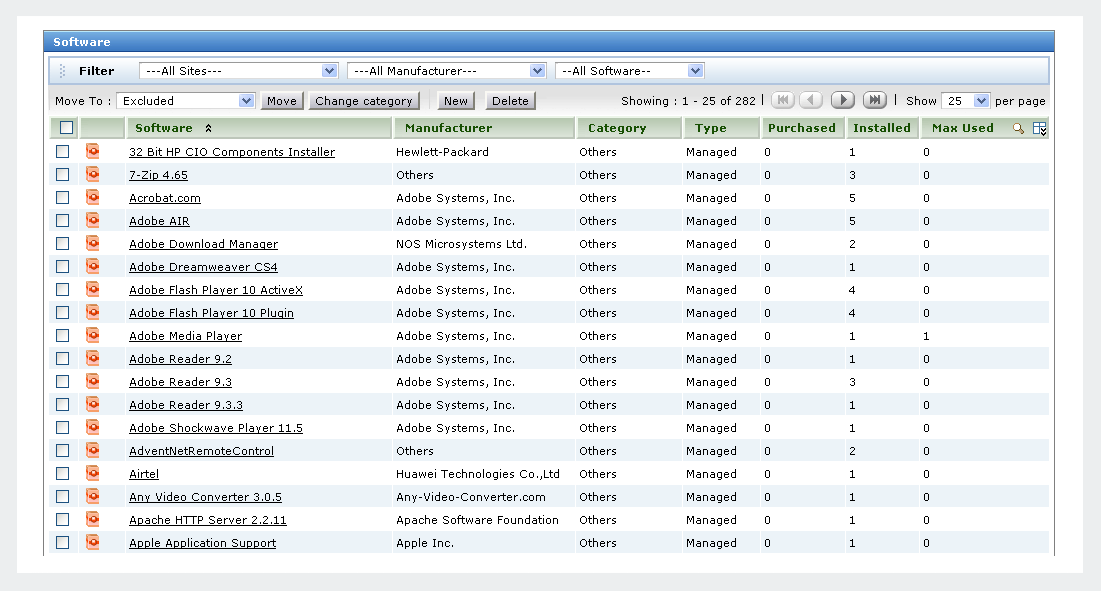Click the sort arrow next to Software header
1101x591 pixels.
pos(209,128)
